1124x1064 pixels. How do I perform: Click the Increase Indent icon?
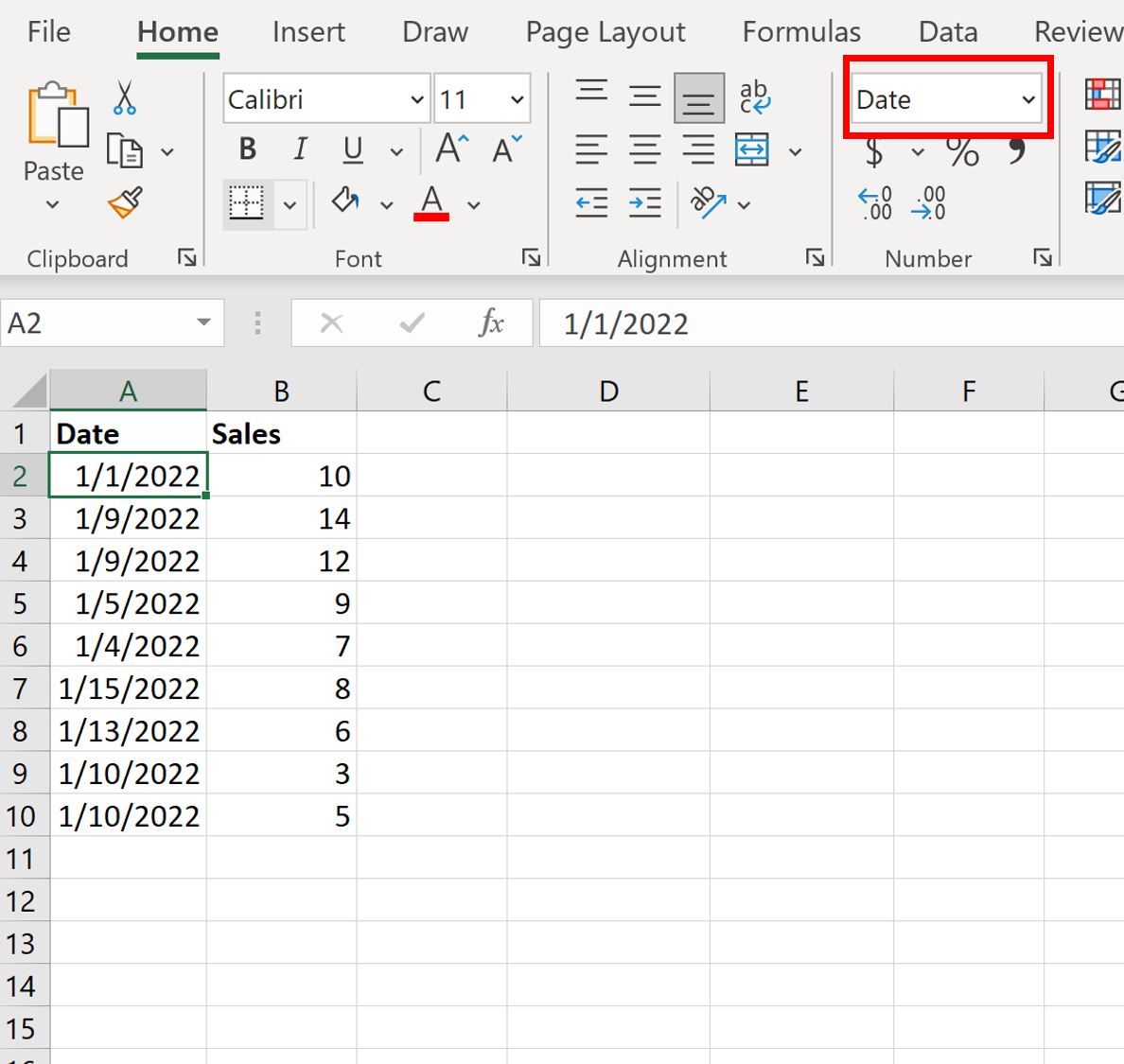click(645, 202)
